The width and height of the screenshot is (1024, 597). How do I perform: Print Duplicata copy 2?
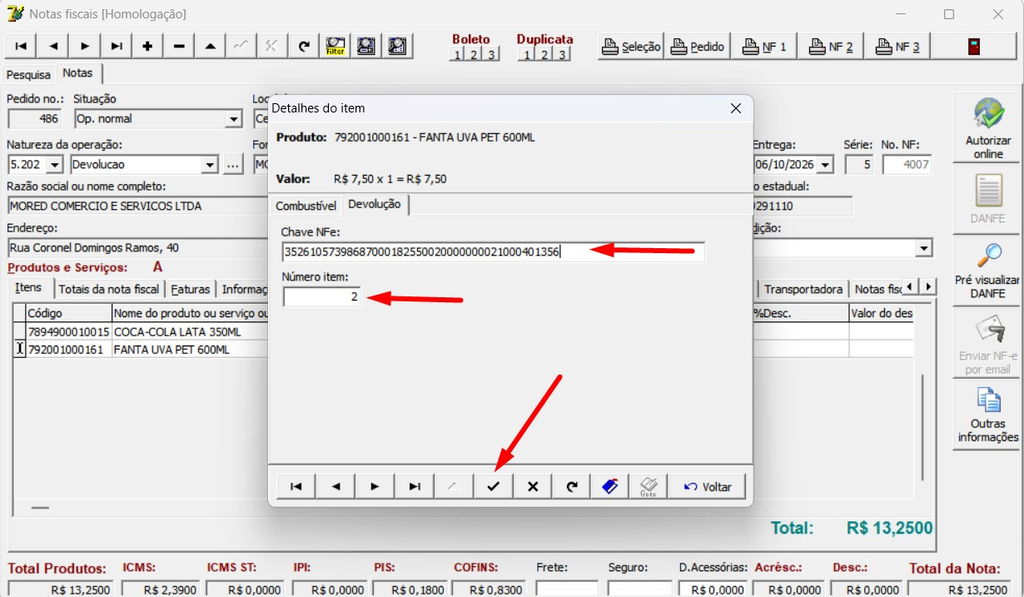pyautogui.click(x=544, y=54)
